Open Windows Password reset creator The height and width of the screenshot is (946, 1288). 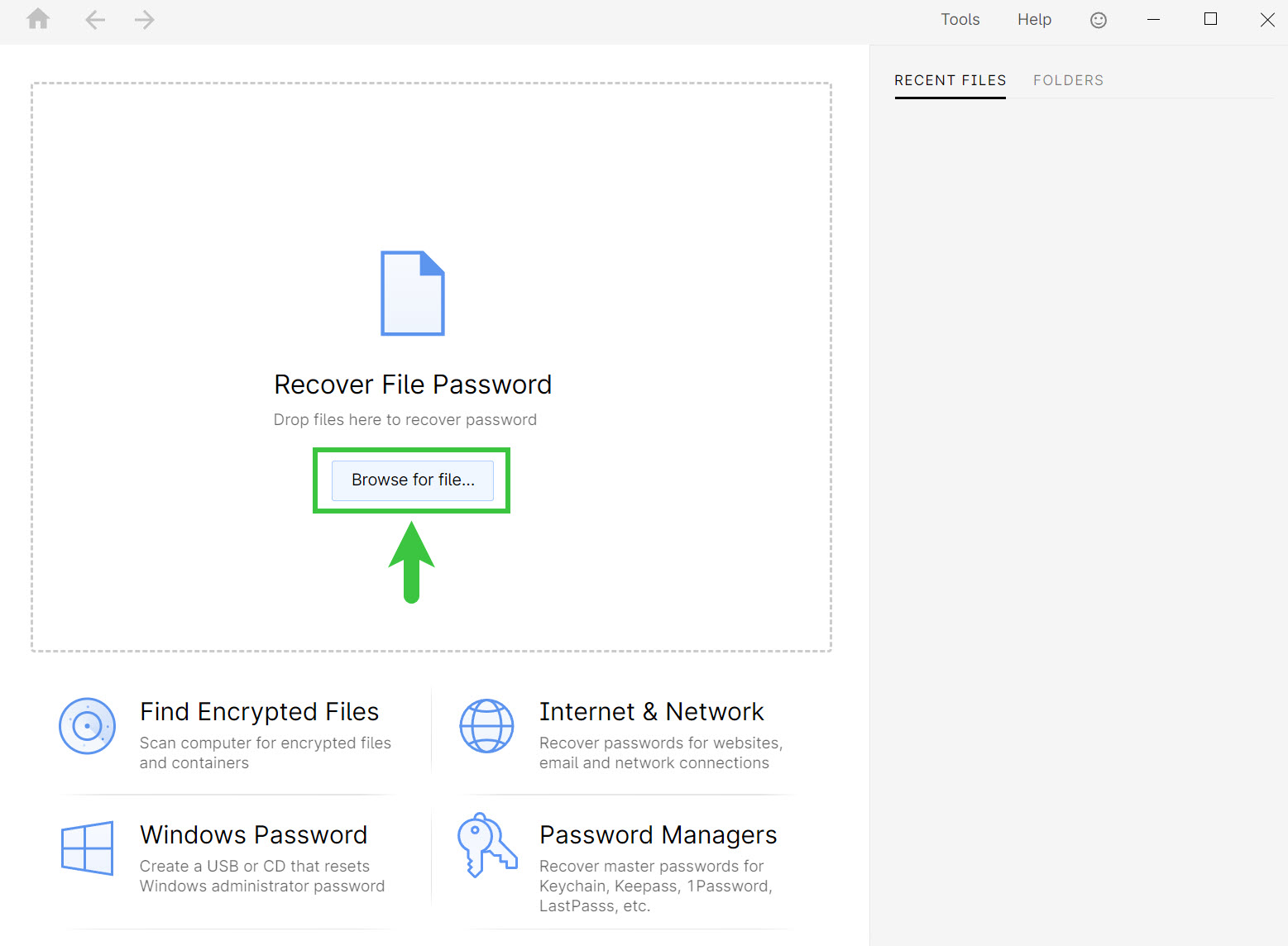(253, 834)
